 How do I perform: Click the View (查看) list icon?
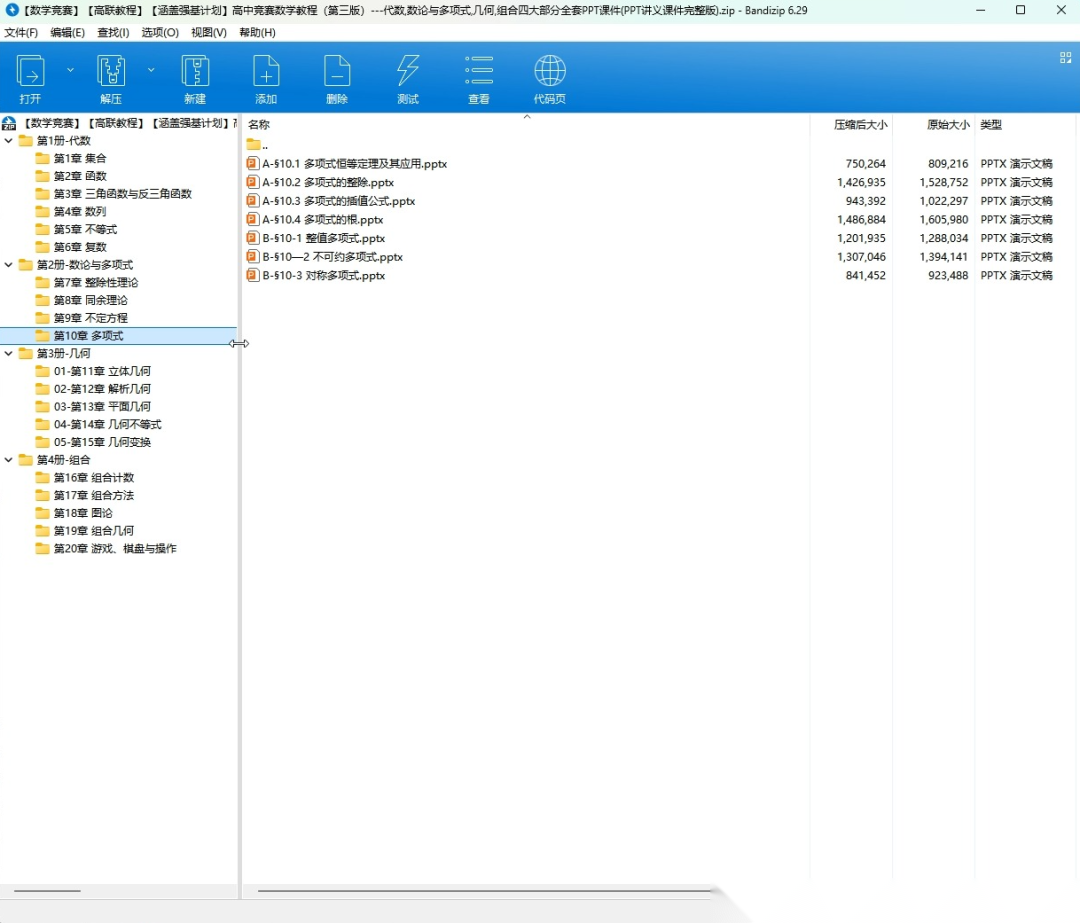[x=479, y=72]
